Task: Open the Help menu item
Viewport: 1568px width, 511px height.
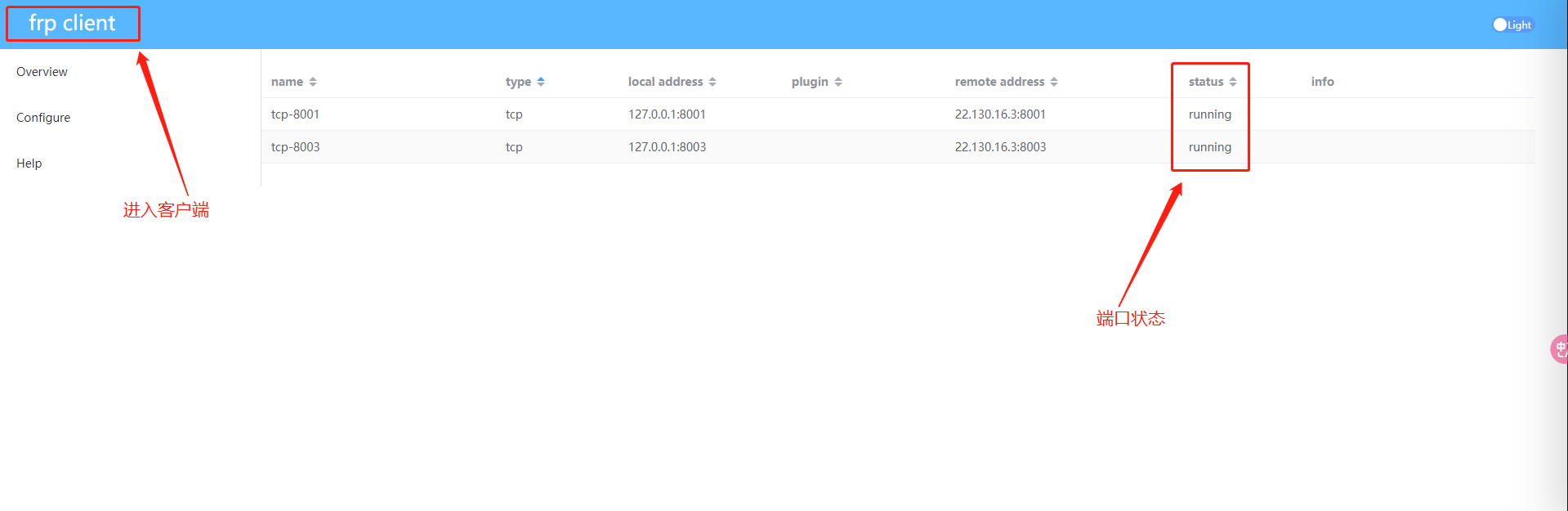Action: tap(29, 164)
